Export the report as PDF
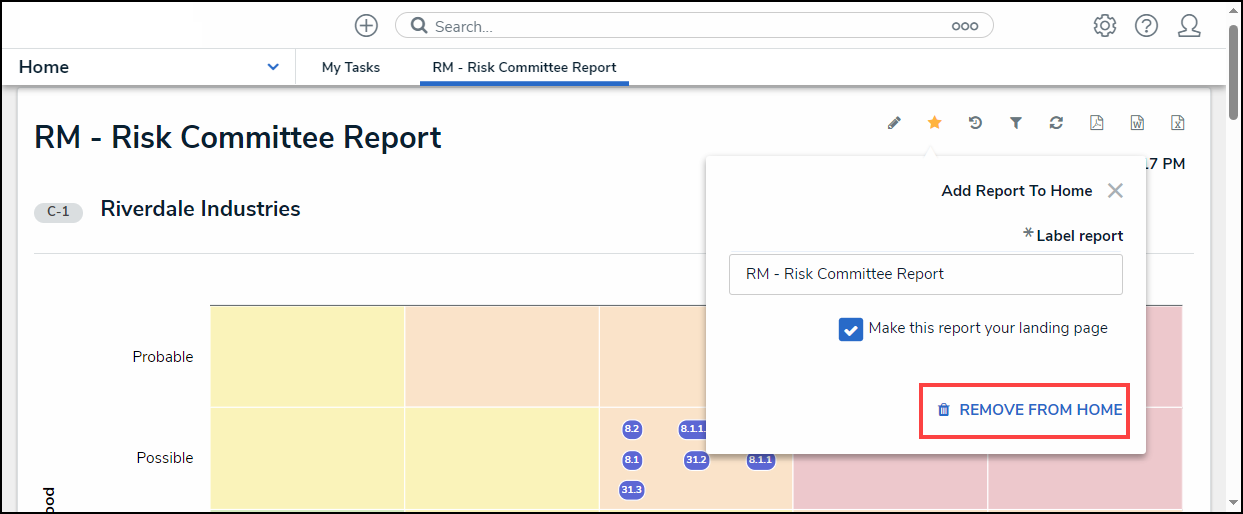 (1096, 123)
